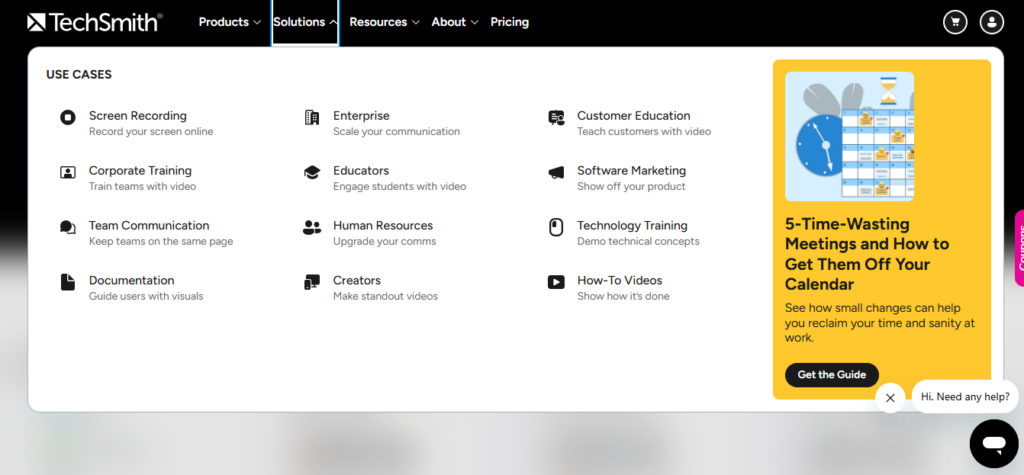The width and height of the screenshot is (1024, 475).
Task: Collapse the Solutions dropdown menu
Action: coord(305,22)
